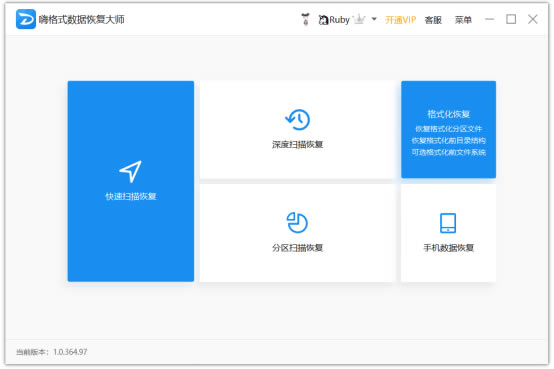This screenshot has height=369, width=554.
Task: Click the crown VIP icon beside Ruby
Action: click(x=359, y=19)
